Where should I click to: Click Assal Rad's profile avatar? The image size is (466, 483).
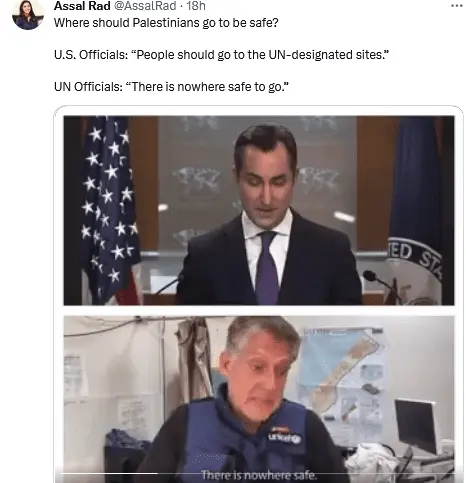coord(28,14)
